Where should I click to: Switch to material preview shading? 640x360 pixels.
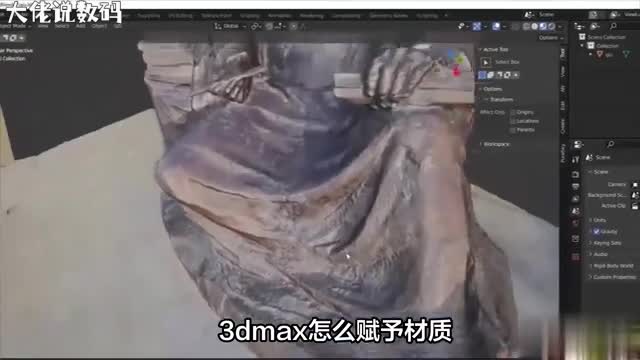(543, 26)
